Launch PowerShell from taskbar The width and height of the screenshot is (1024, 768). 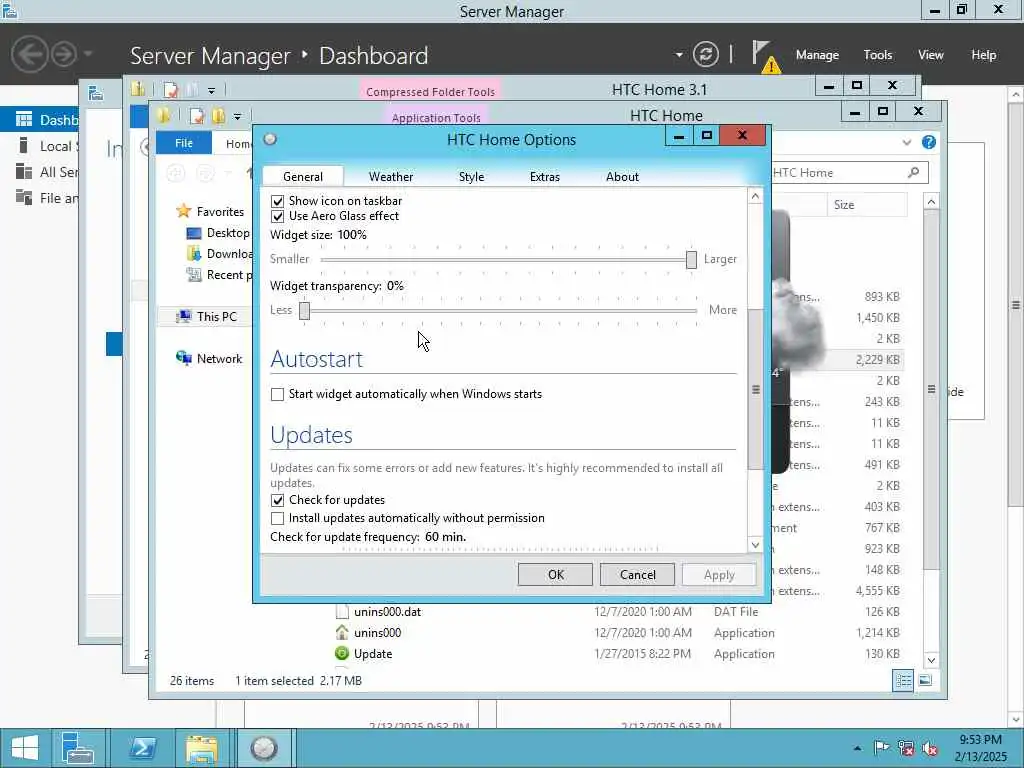[142, 748]
